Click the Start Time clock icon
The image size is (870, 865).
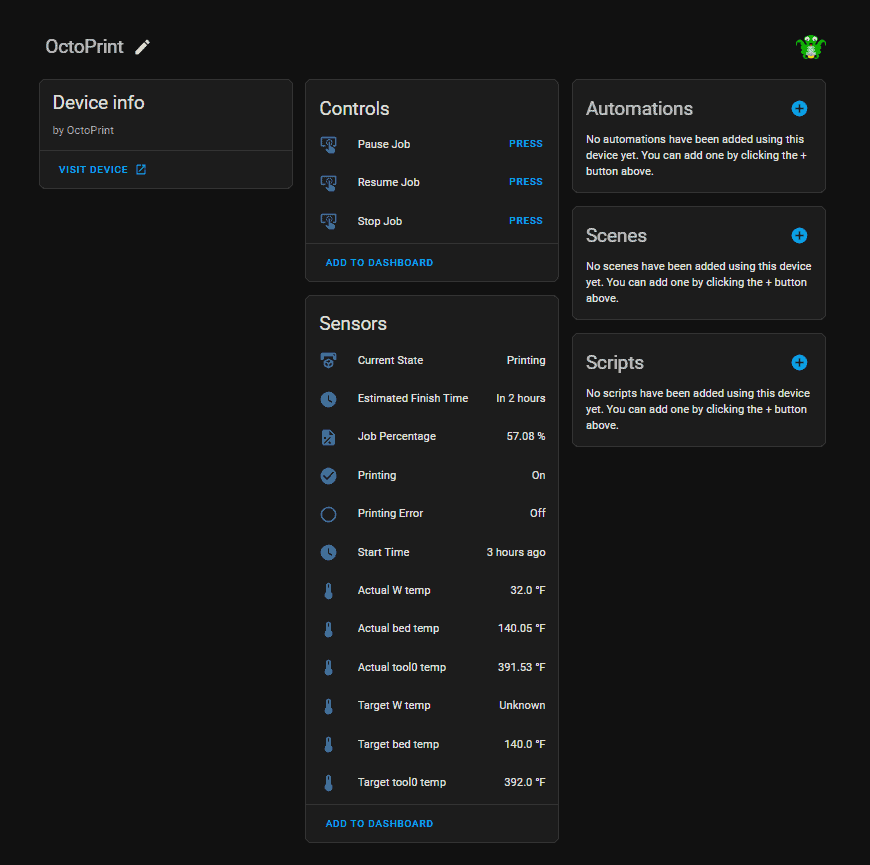[328, 553]
